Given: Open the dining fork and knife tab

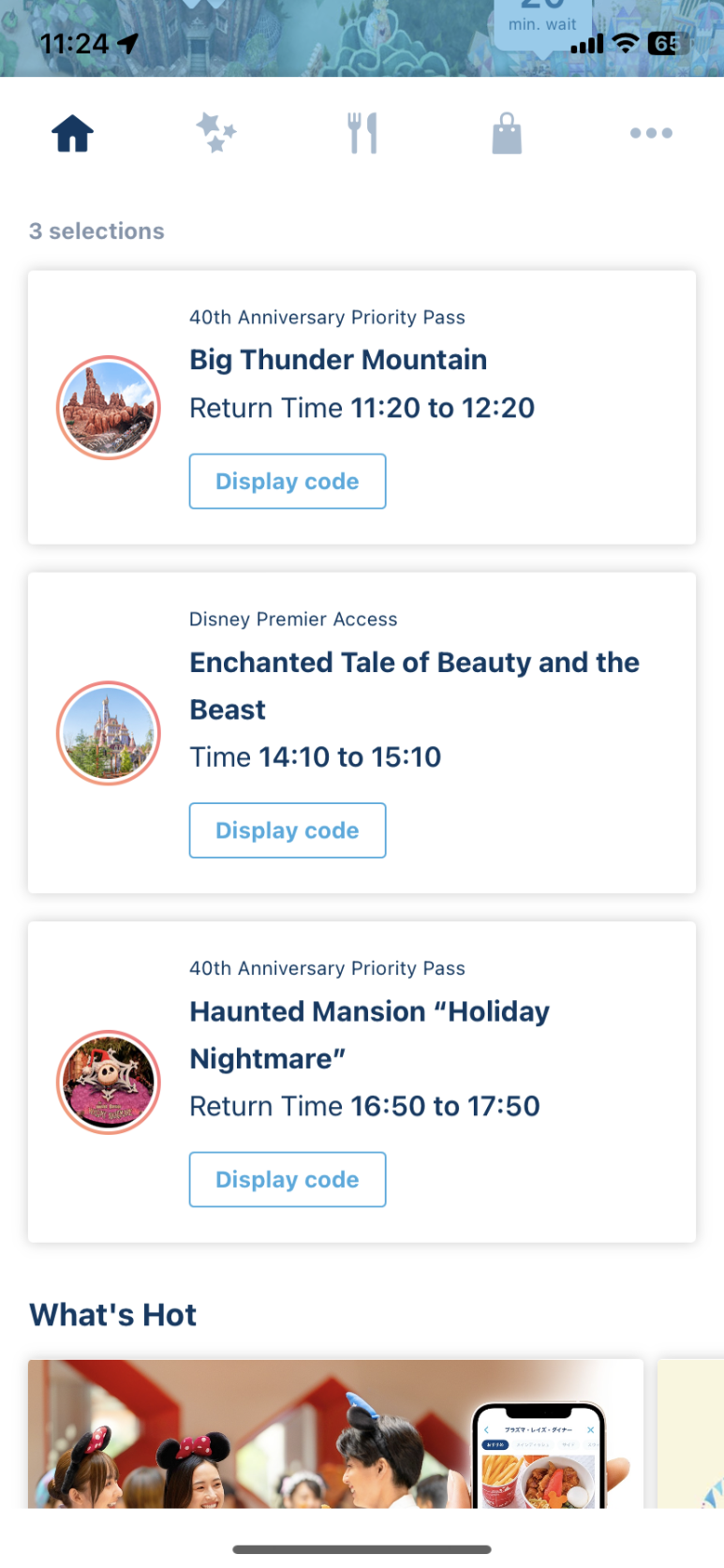Looking at the screenshot, I should (362, 133).
